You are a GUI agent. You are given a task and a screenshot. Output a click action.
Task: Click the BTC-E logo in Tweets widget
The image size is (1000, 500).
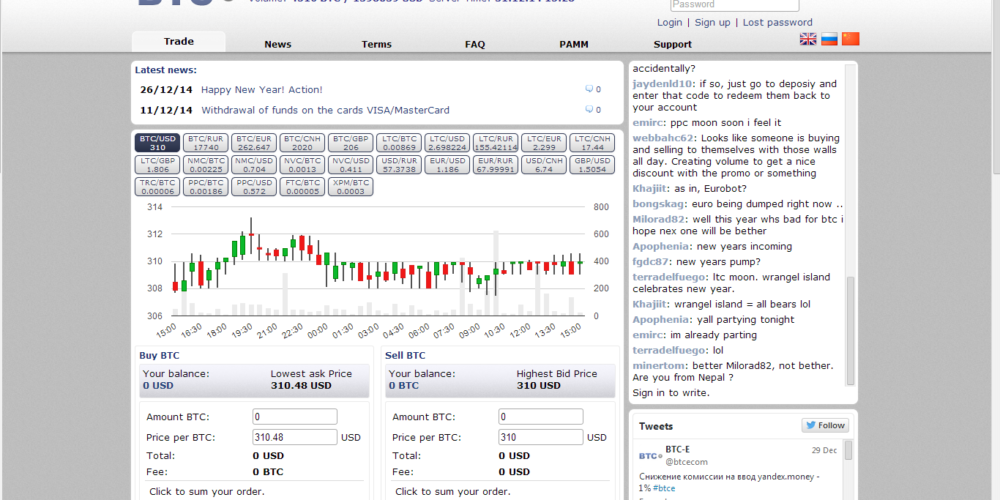(649, 456)
